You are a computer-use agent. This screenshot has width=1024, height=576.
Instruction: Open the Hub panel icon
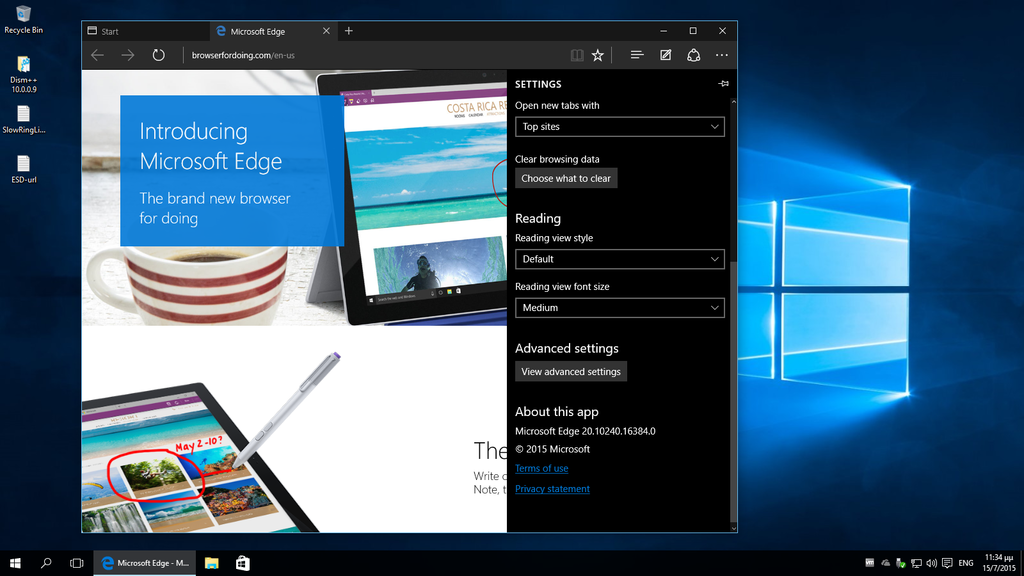tap(636, 55)
